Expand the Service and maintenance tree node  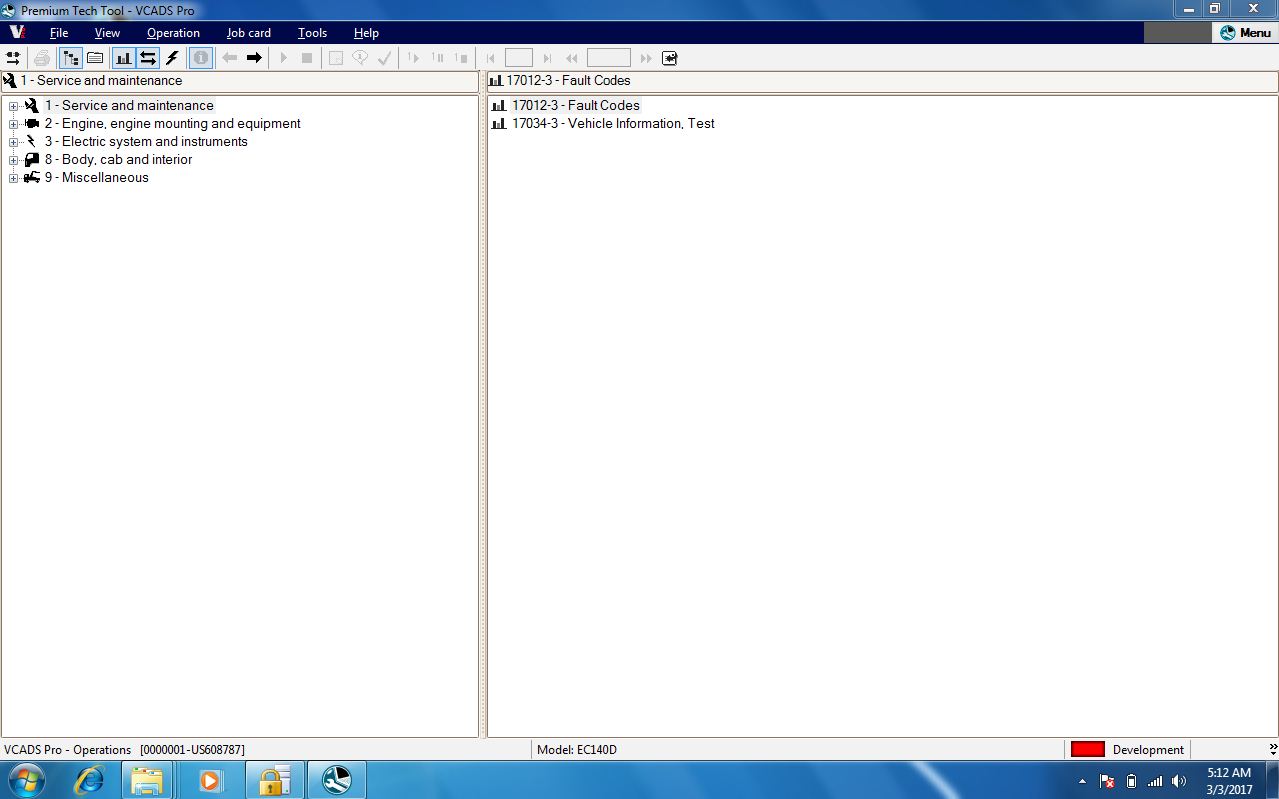pyautogui.click(x=13, y=106)
